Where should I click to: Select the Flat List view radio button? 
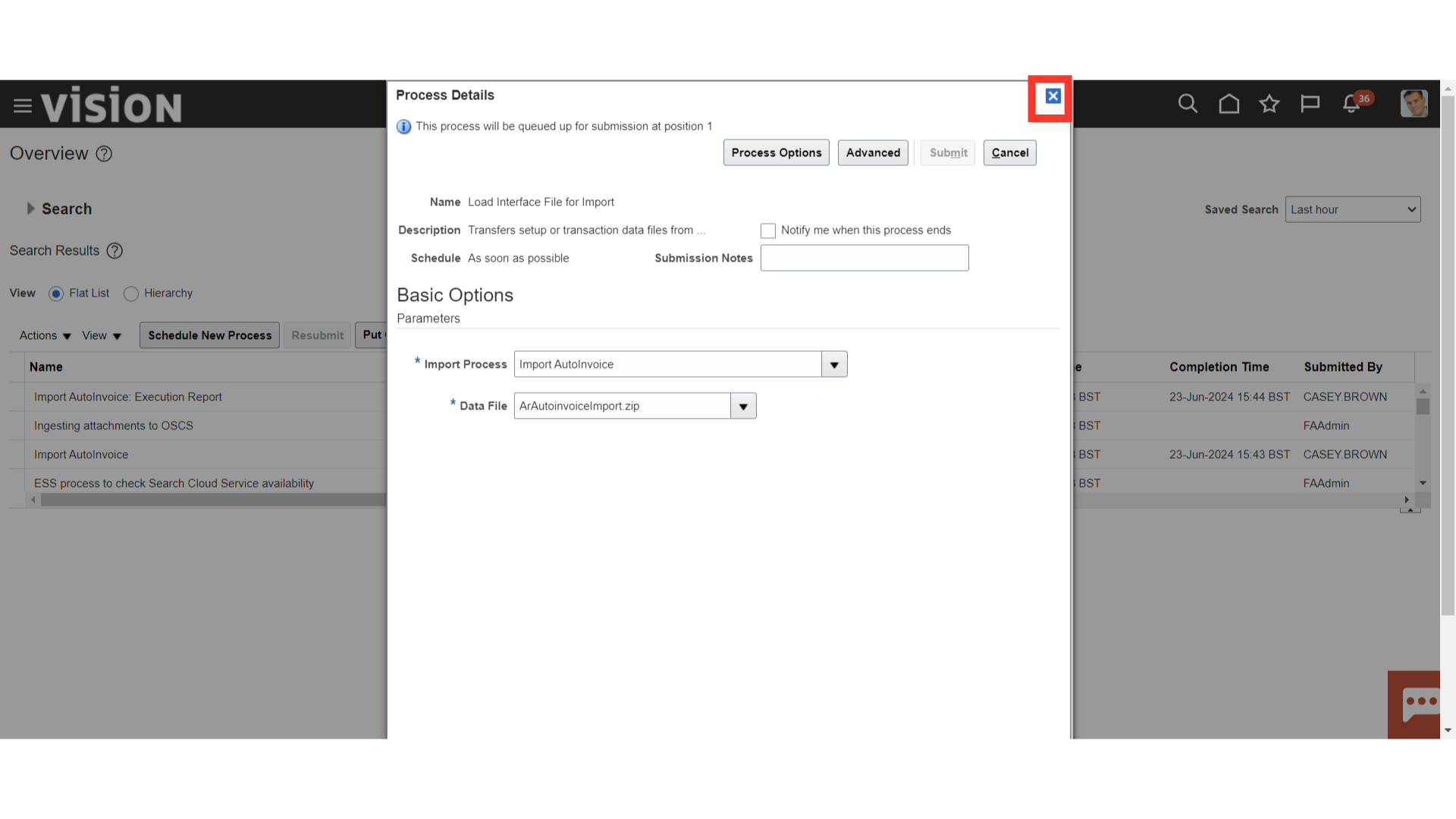[56, 293]
